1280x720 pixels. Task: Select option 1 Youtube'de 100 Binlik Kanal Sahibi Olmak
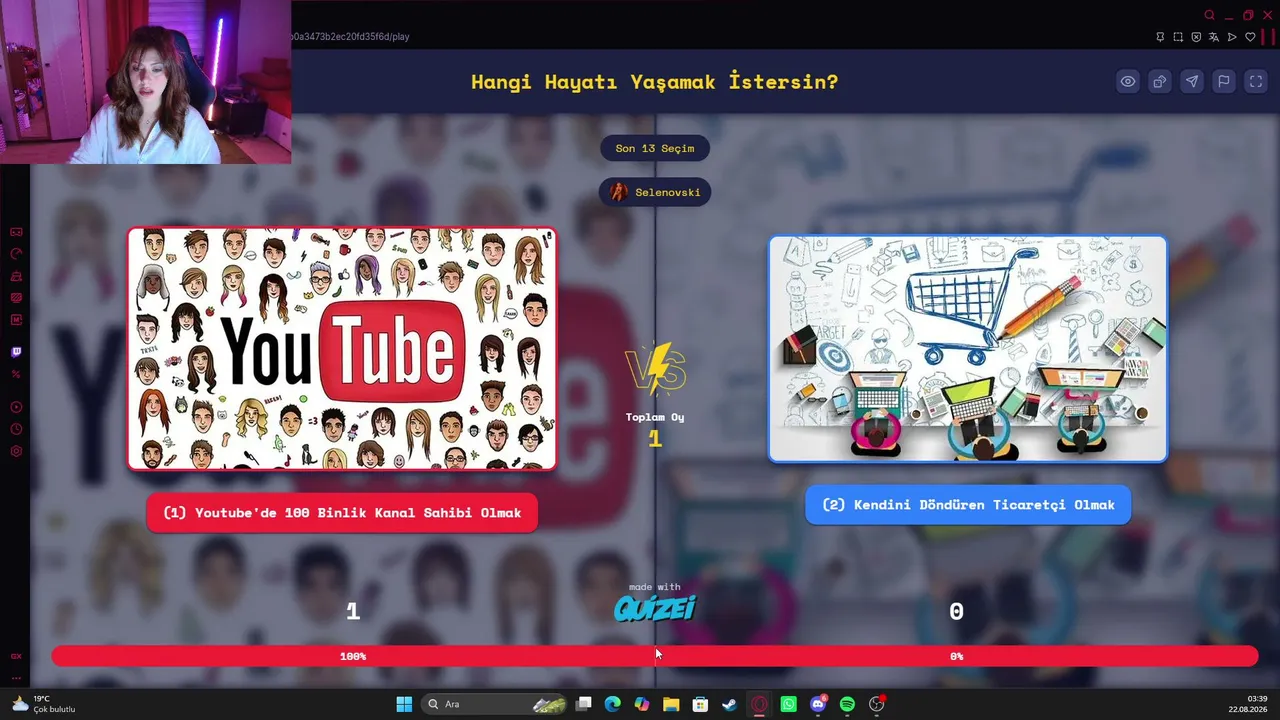click(342, 513)
